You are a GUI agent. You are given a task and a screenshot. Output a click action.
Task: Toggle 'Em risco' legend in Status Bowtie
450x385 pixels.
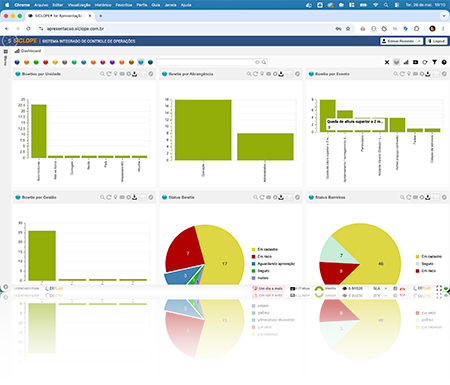coord(262,257)
